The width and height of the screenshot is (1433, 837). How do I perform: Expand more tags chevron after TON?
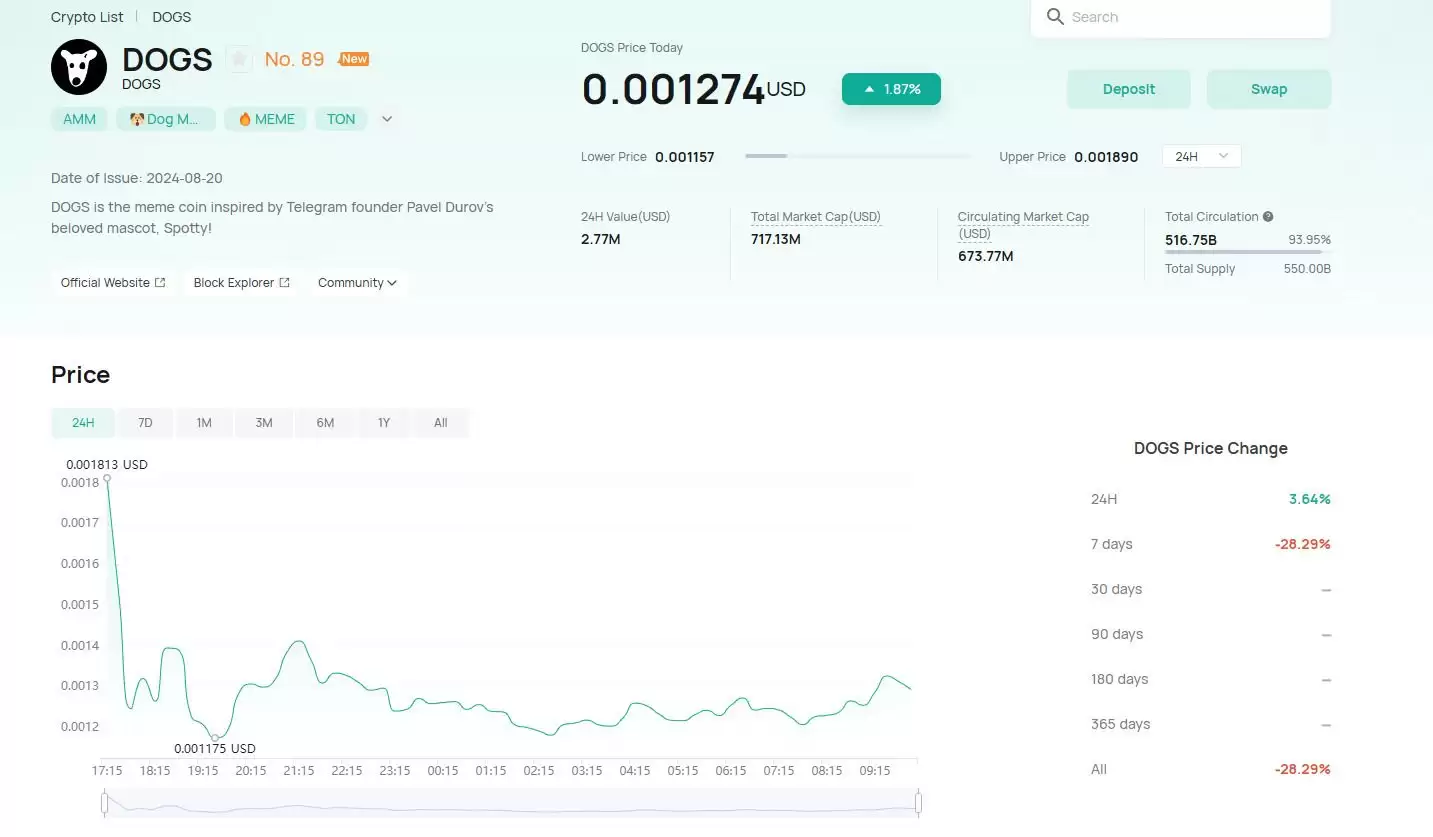387,119
